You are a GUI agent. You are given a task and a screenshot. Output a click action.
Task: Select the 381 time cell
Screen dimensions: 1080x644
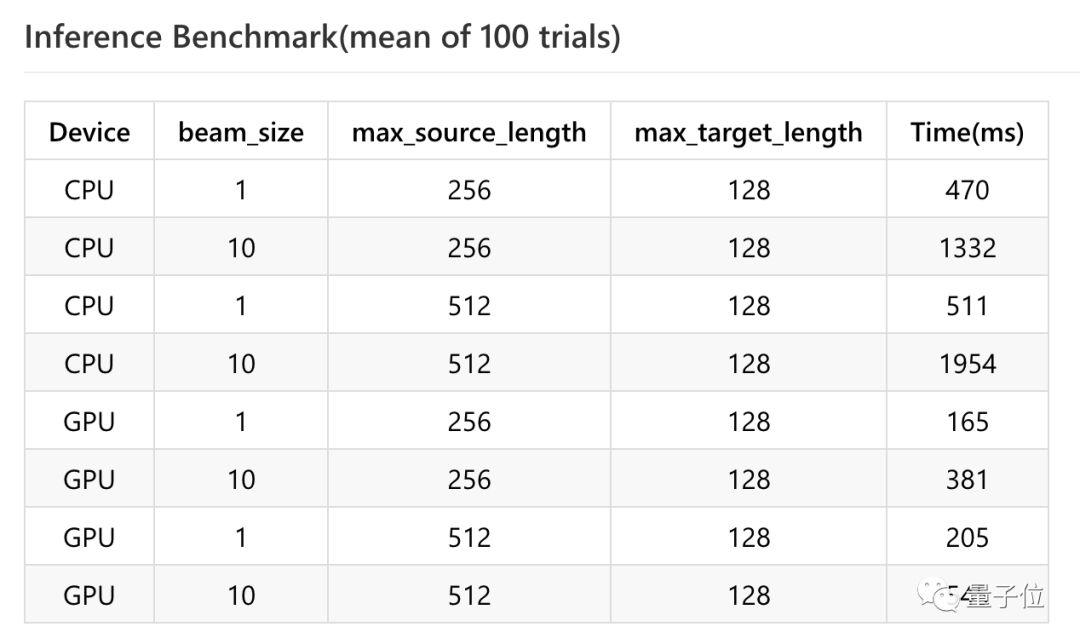click(967, 479)
